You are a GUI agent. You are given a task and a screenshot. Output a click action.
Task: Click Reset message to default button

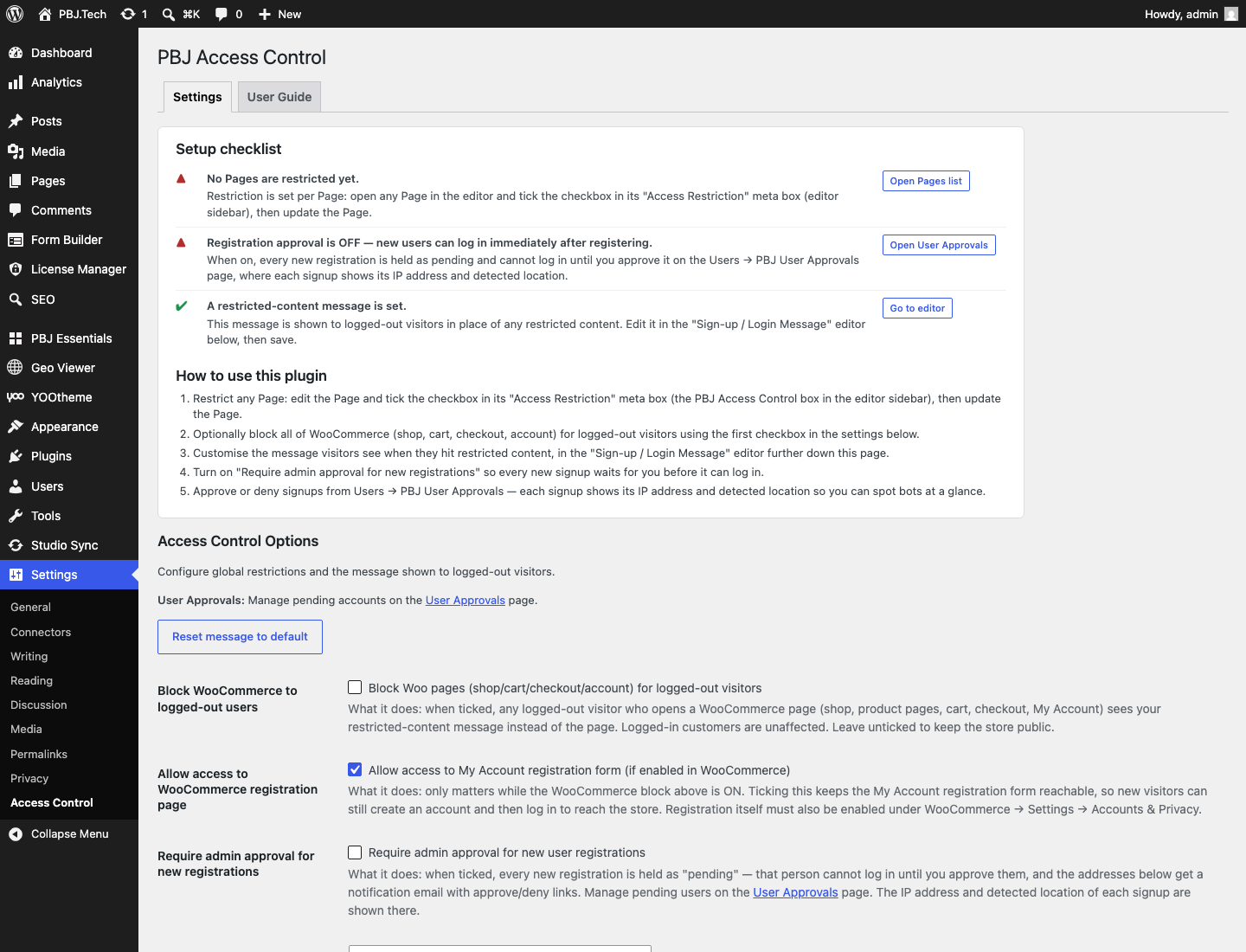point(240,637)
